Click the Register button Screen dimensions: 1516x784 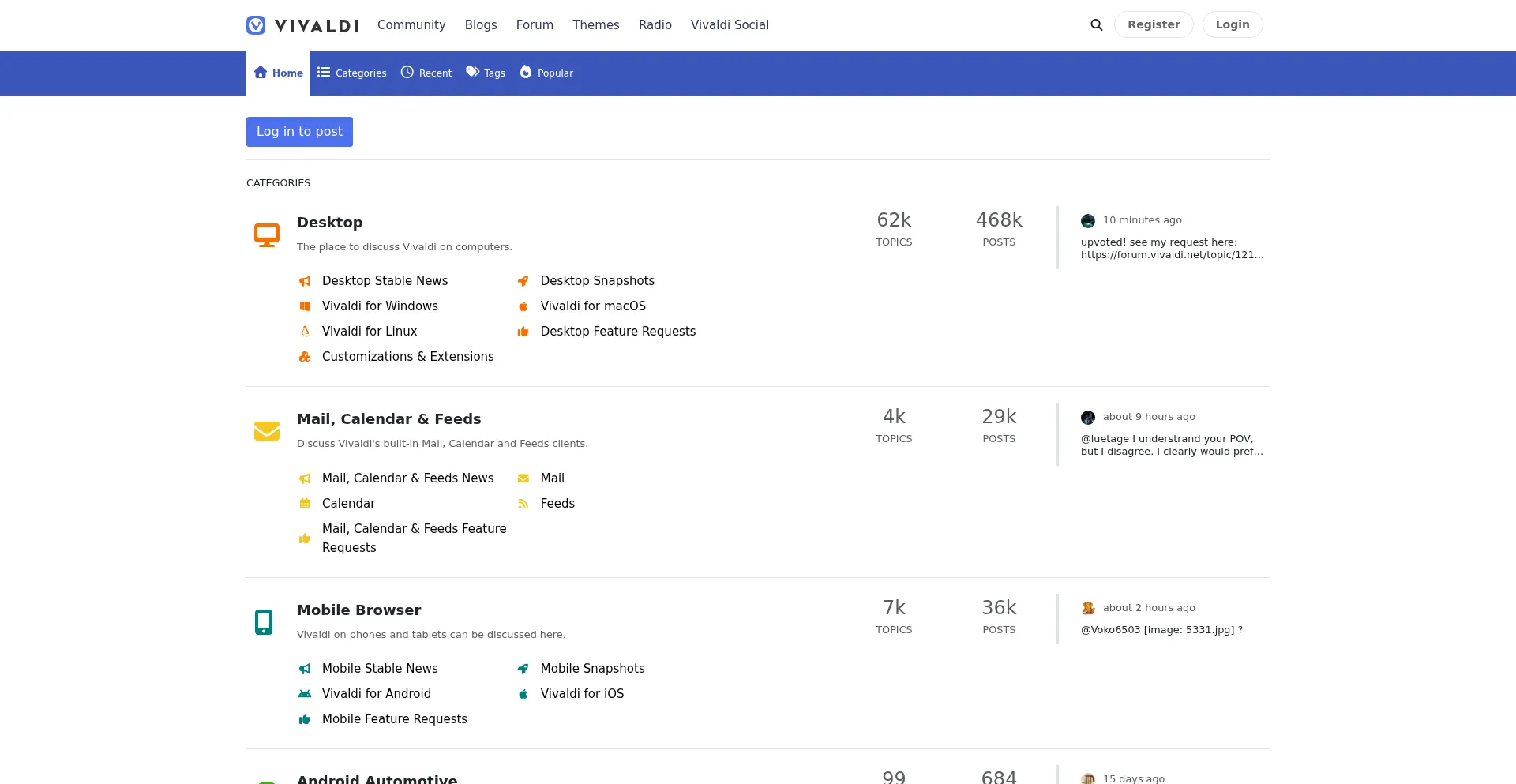[x=1154, y=24]
